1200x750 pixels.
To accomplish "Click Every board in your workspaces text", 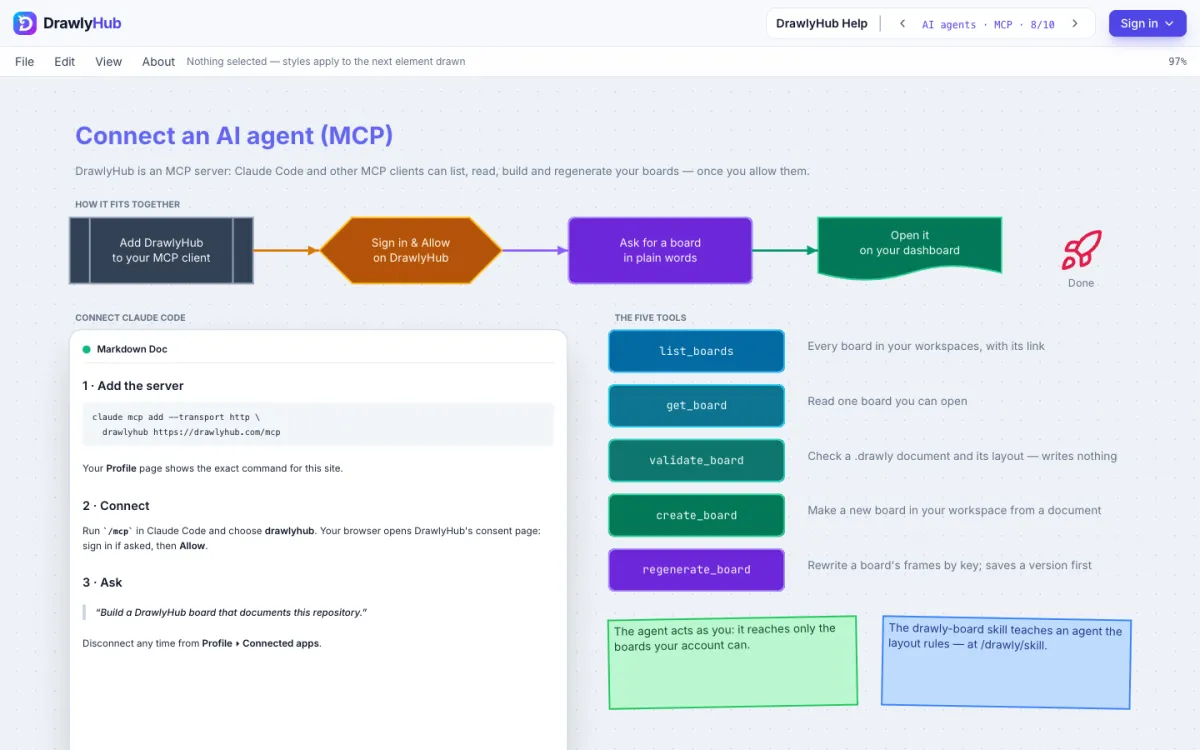I will 926,346.
